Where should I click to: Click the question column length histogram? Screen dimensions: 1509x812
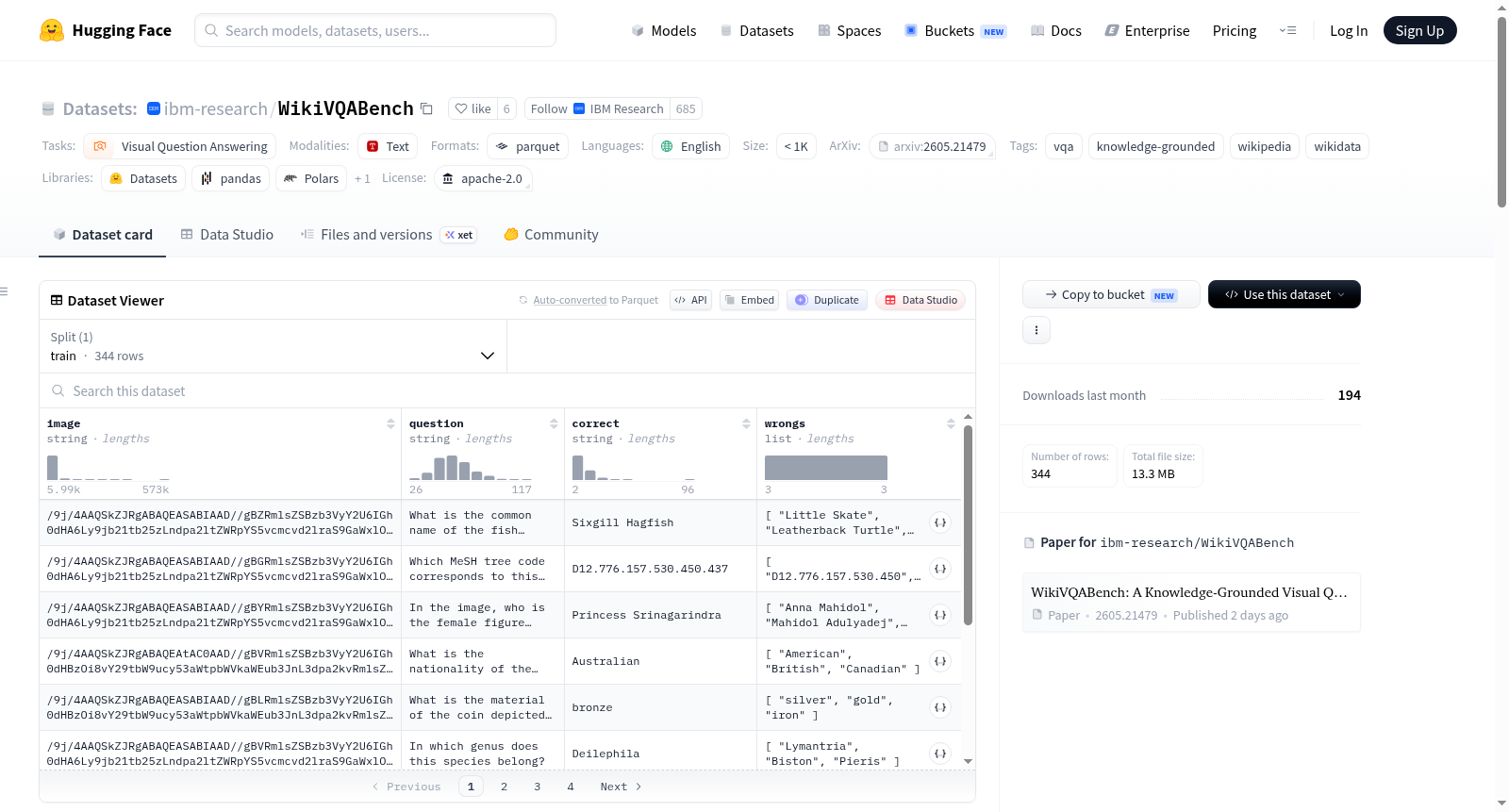pos(471,468)
